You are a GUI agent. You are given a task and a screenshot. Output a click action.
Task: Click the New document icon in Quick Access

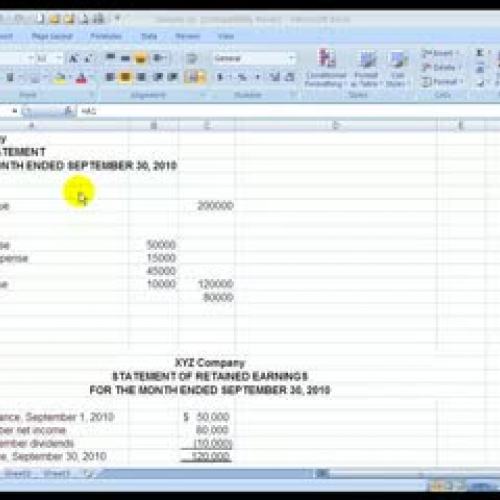(x=40, y=19)
